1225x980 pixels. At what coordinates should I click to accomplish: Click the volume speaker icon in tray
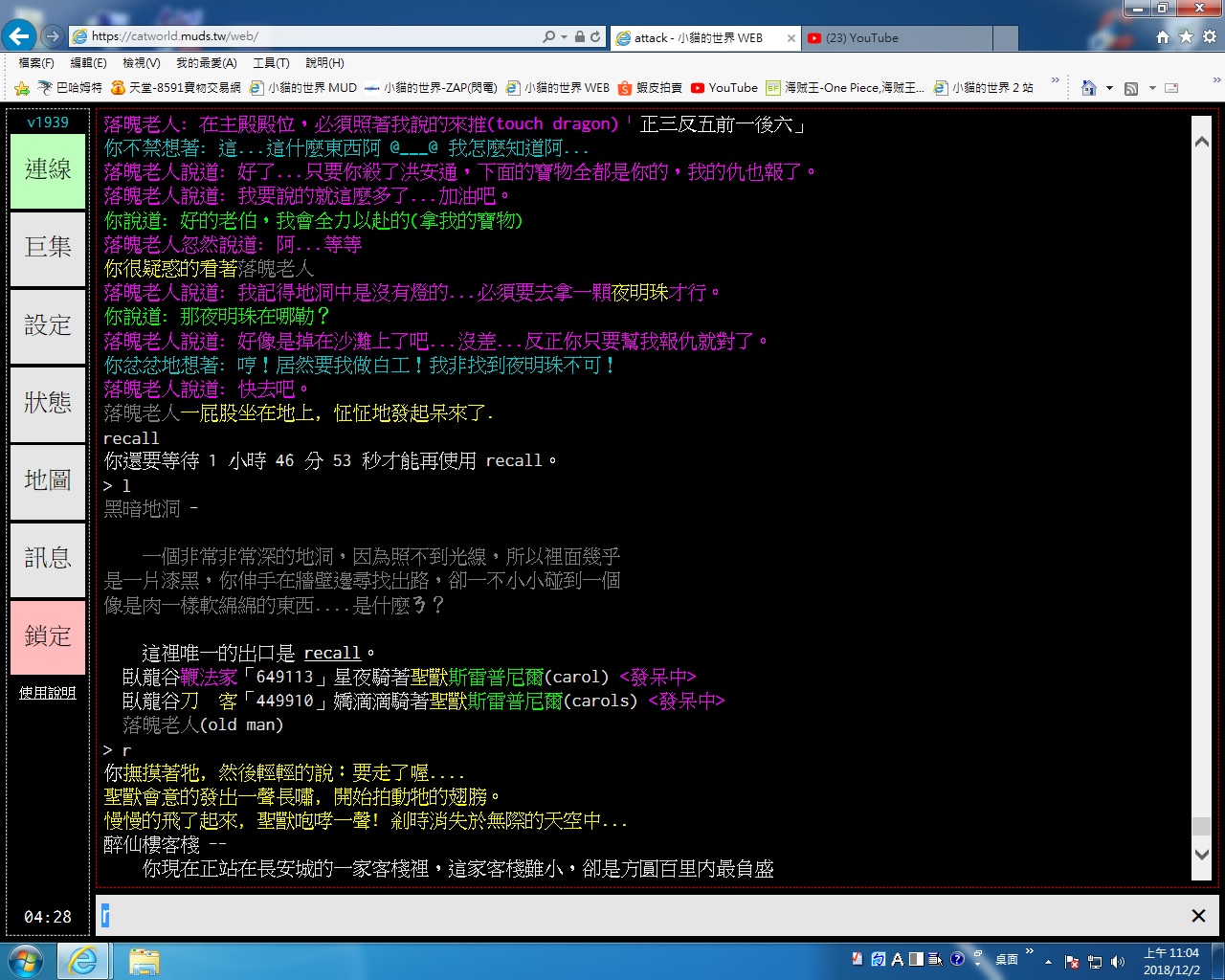pos(1117,961)
